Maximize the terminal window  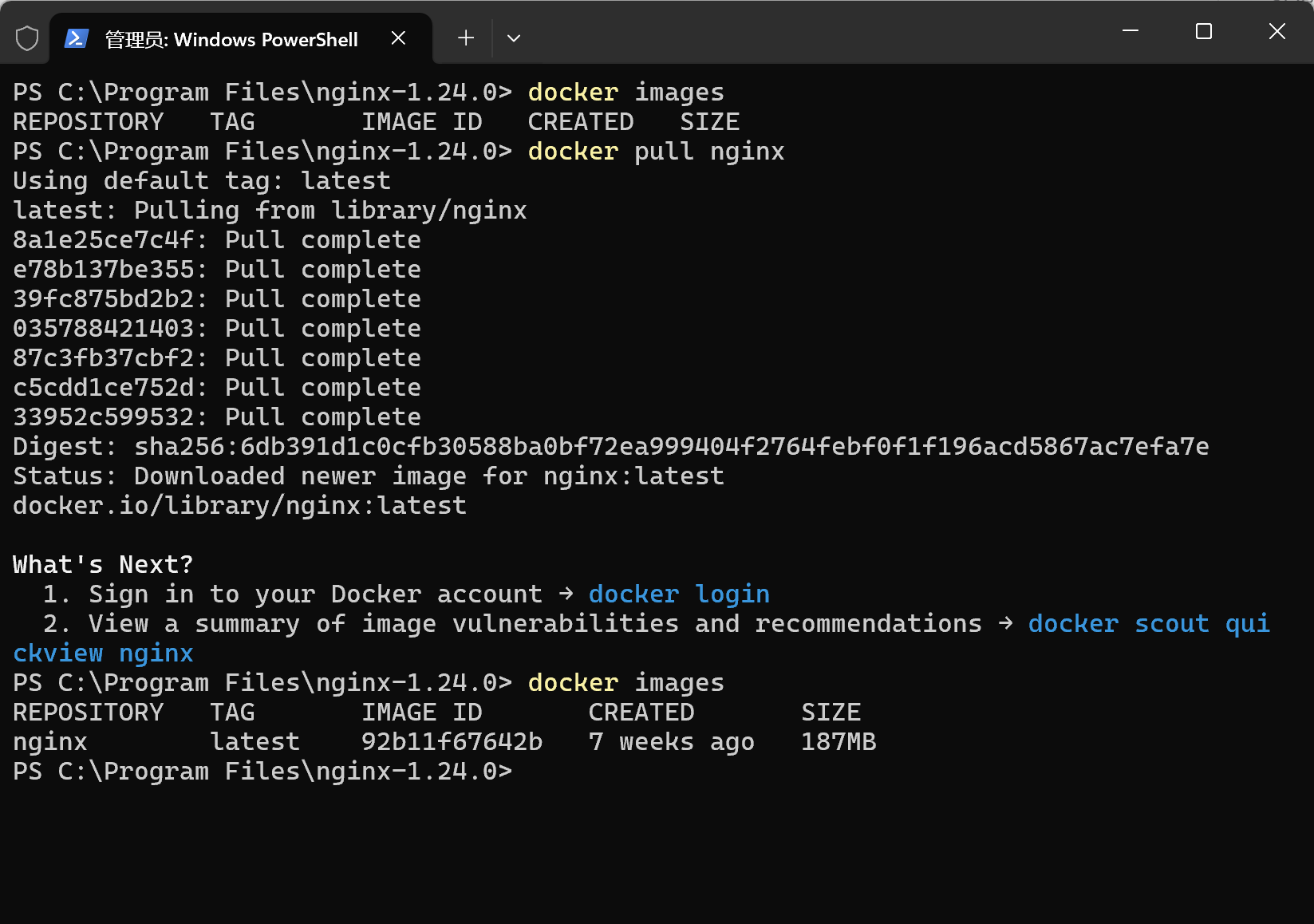(1204, 31)
